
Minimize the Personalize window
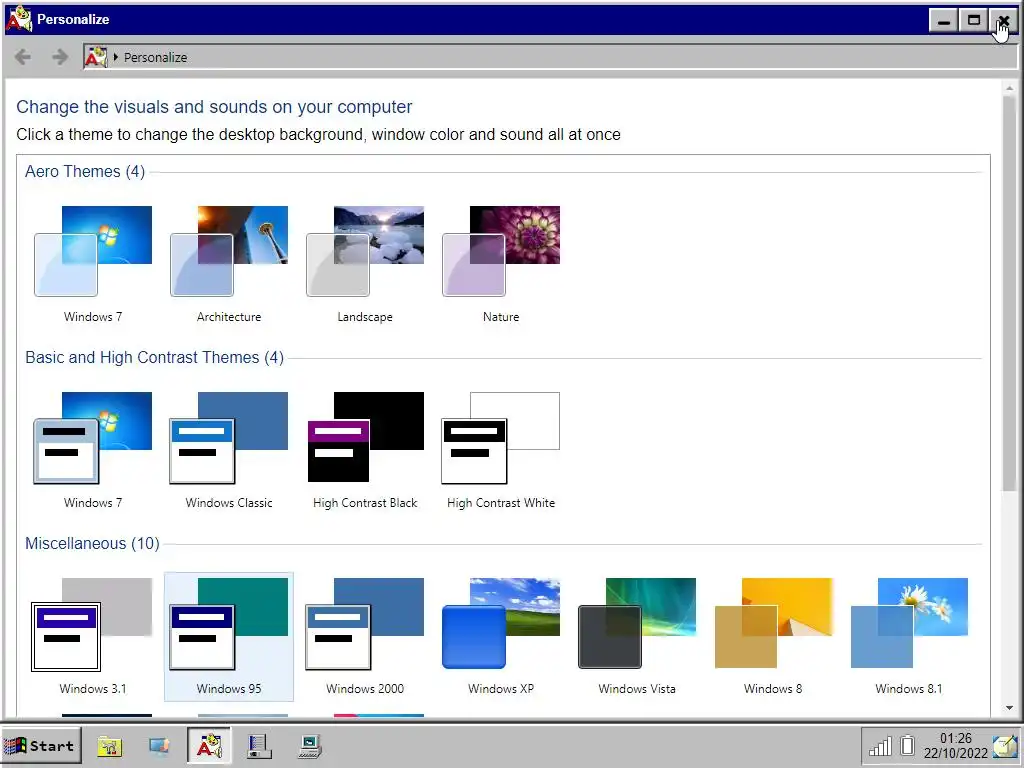click(944, 20)
